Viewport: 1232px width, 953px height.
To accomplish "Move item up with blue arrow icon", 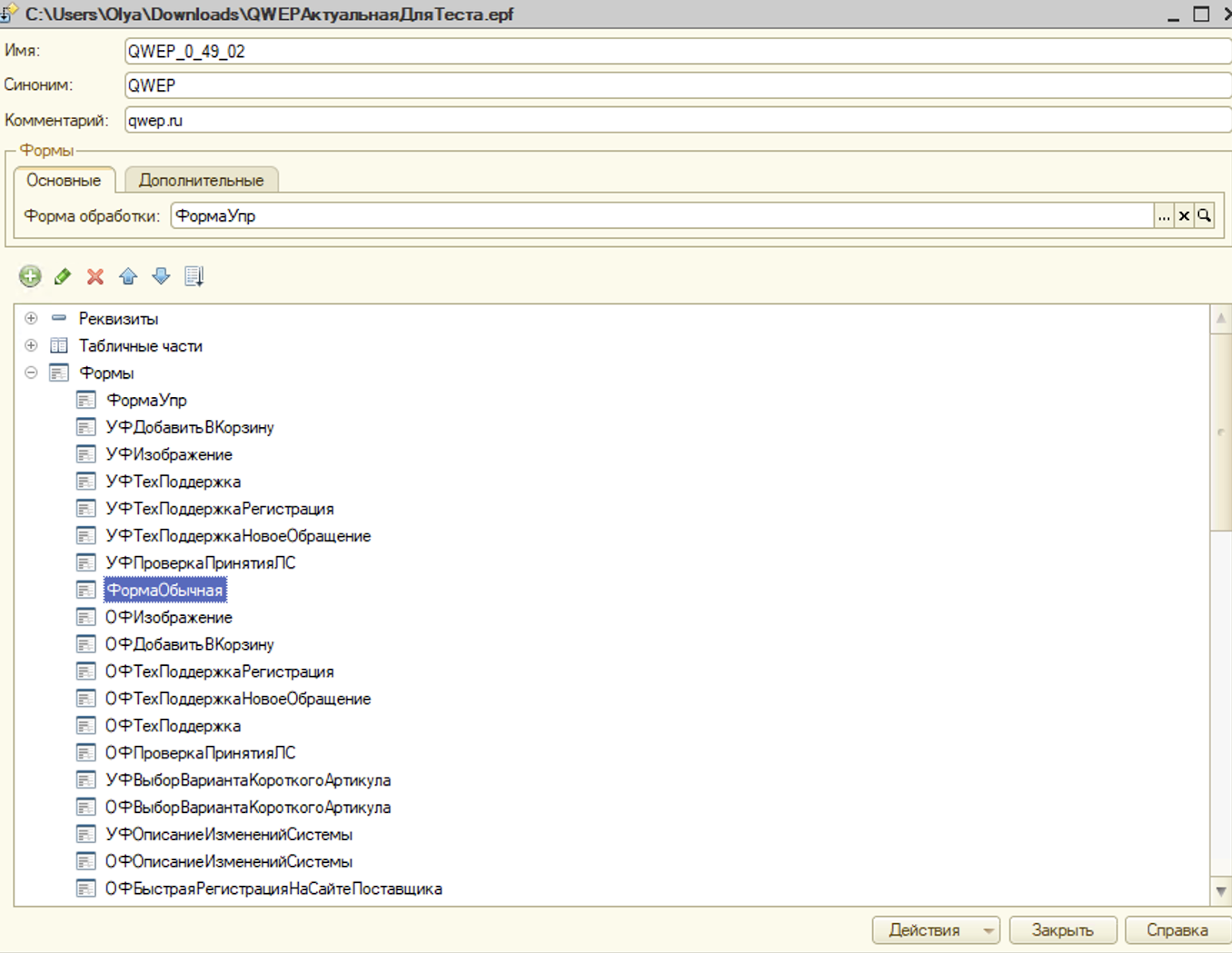I will pyautogui.click(x=129, y=276).
